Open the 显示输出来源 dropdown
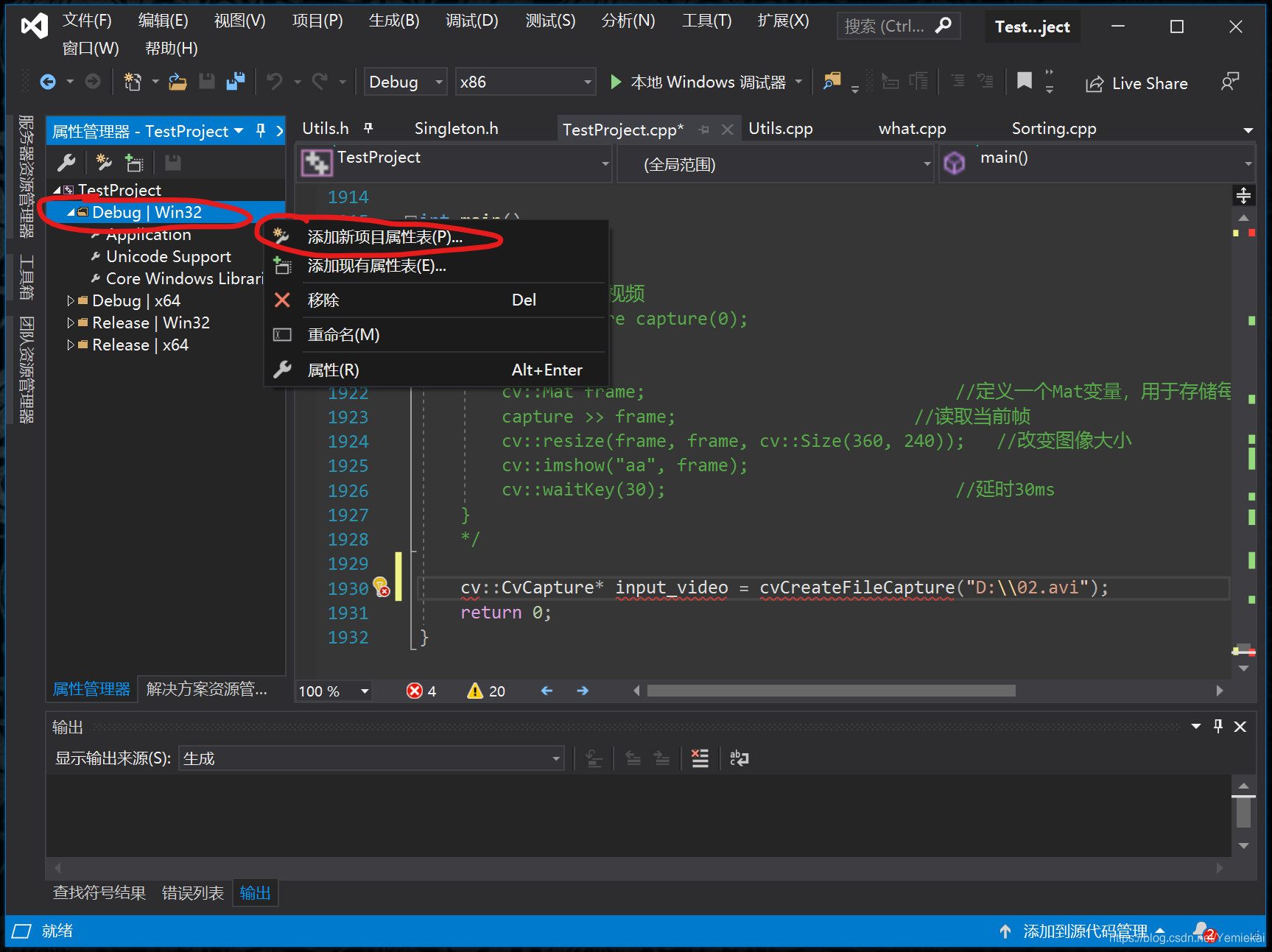 coord(371,758)
